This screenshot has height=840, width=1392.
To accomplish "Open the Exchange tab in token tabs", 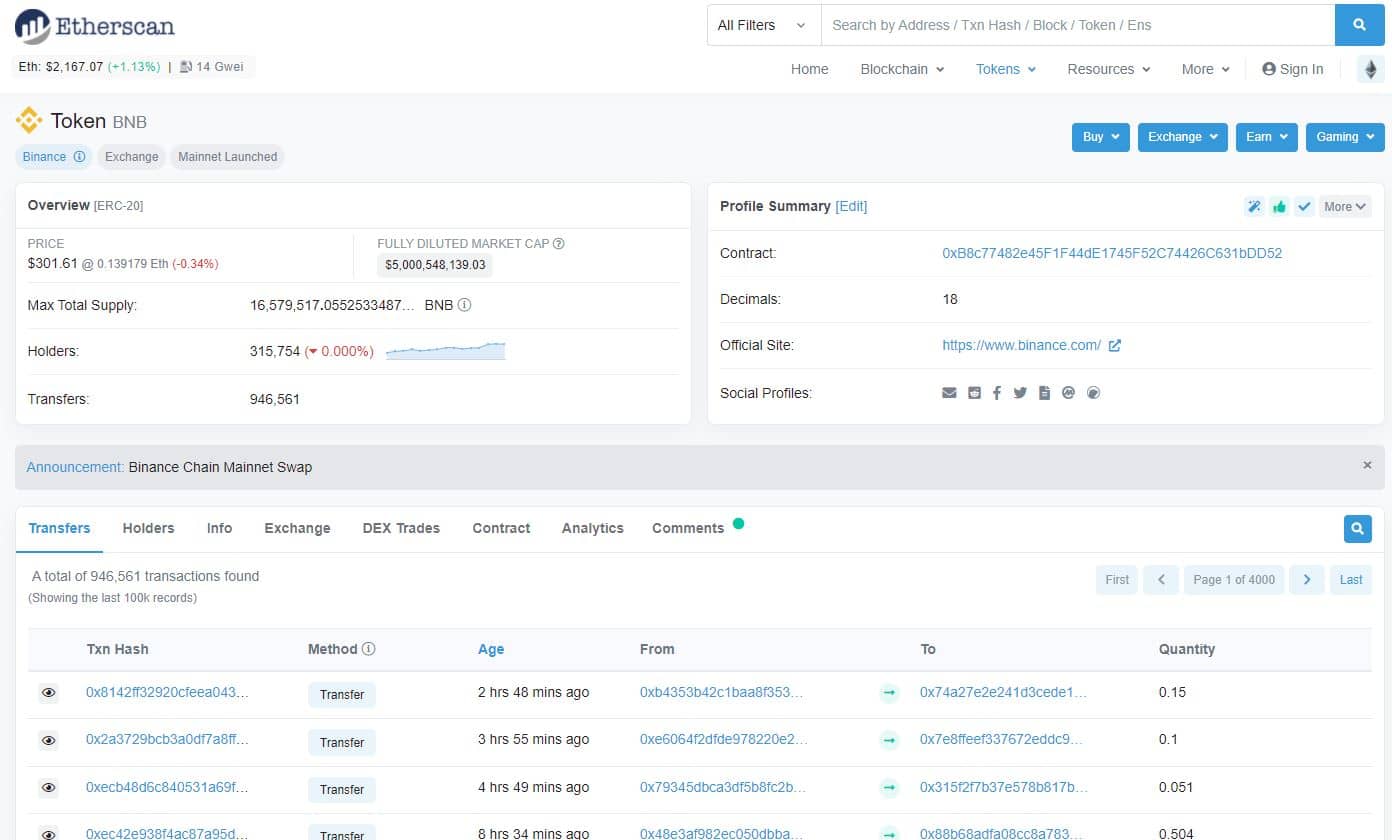I will (297, 528).
